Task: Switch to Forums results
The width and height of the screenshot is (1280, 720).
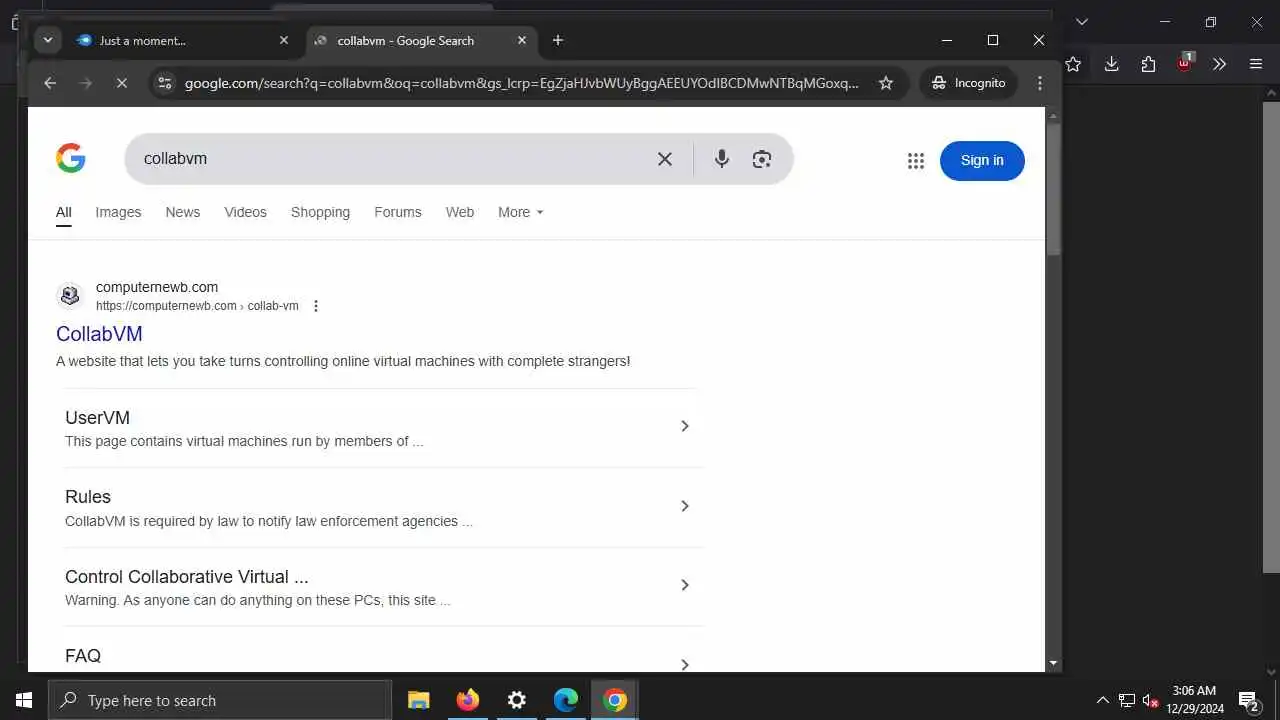Action: coord(398,212)
